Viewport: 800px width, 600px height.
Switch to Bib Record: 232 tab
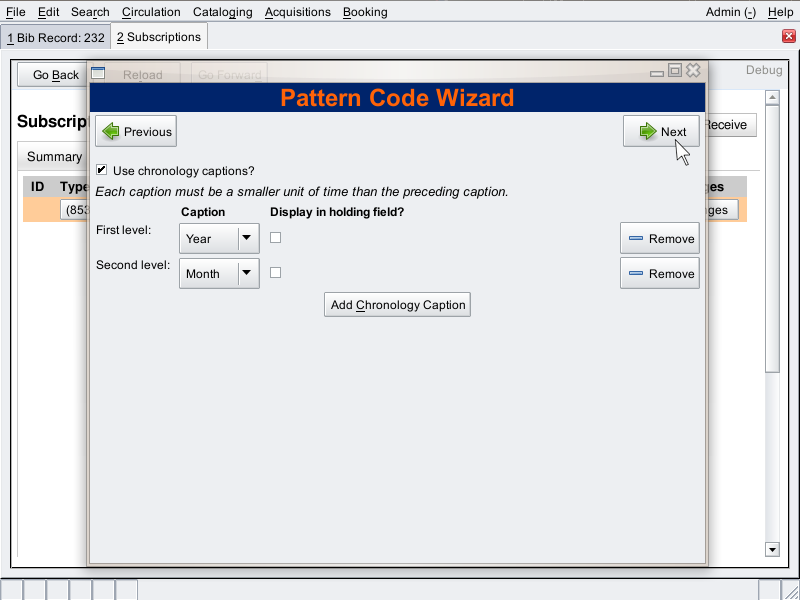coord(55,37)
